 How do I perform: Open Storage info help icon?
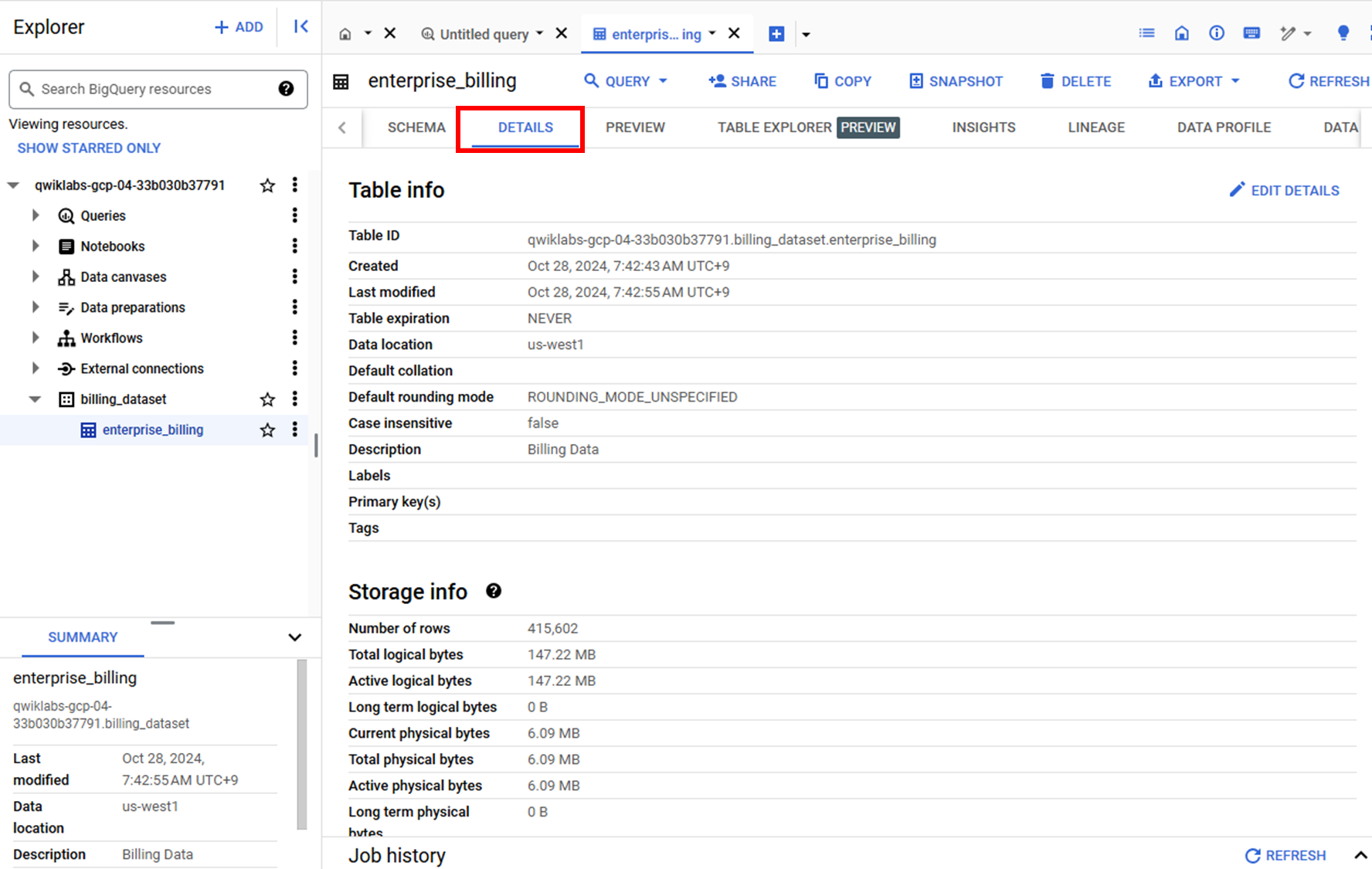tap(494, 591)
